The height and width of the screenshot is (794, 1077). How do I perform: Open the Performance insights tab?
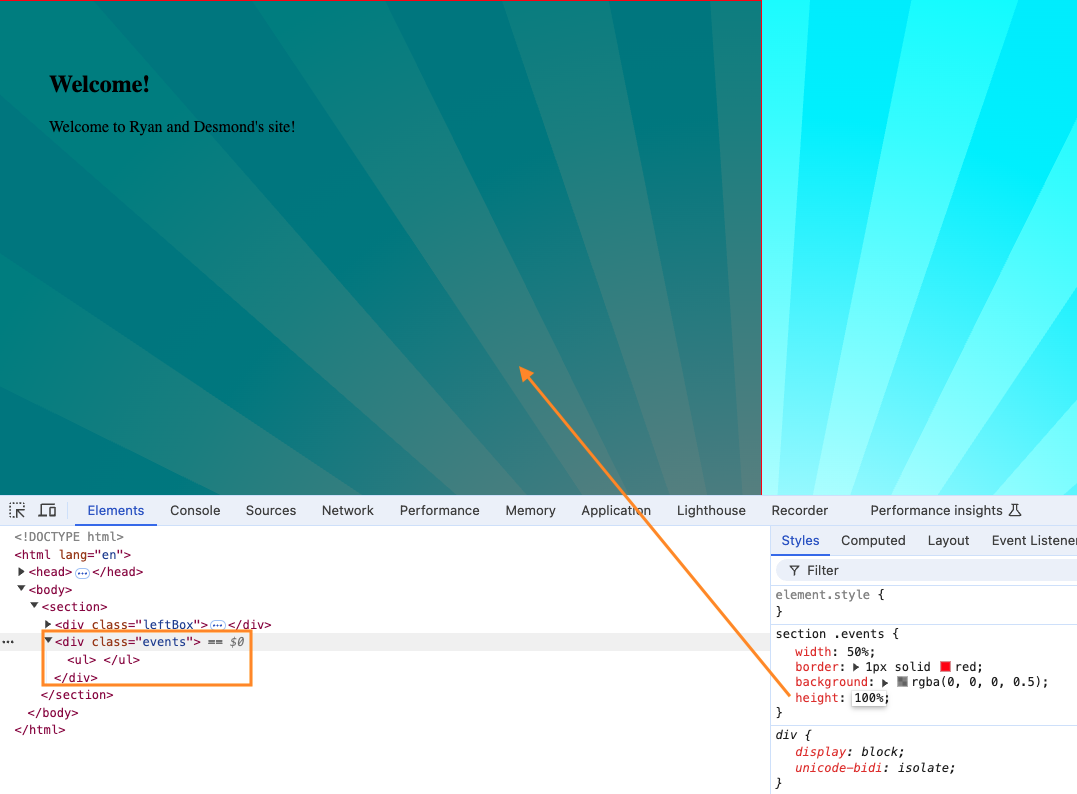point(936,510)
